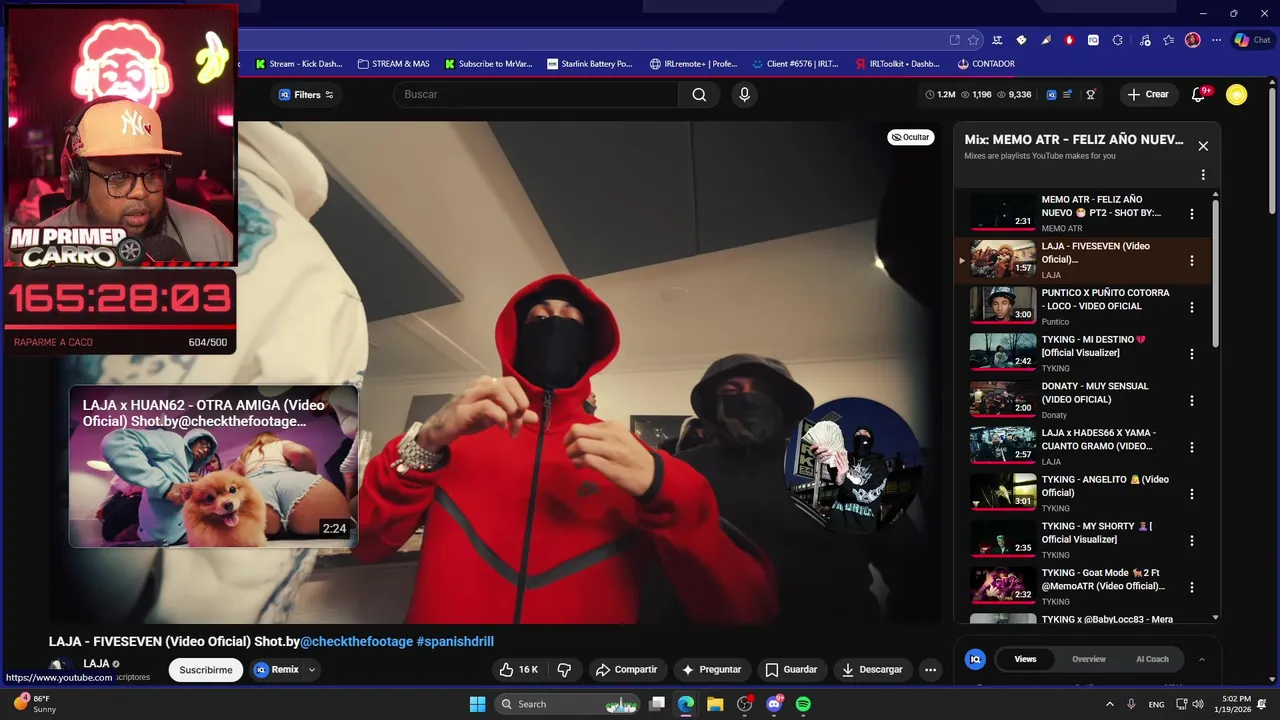Click the Suscribirme button

tap(206, 670)
